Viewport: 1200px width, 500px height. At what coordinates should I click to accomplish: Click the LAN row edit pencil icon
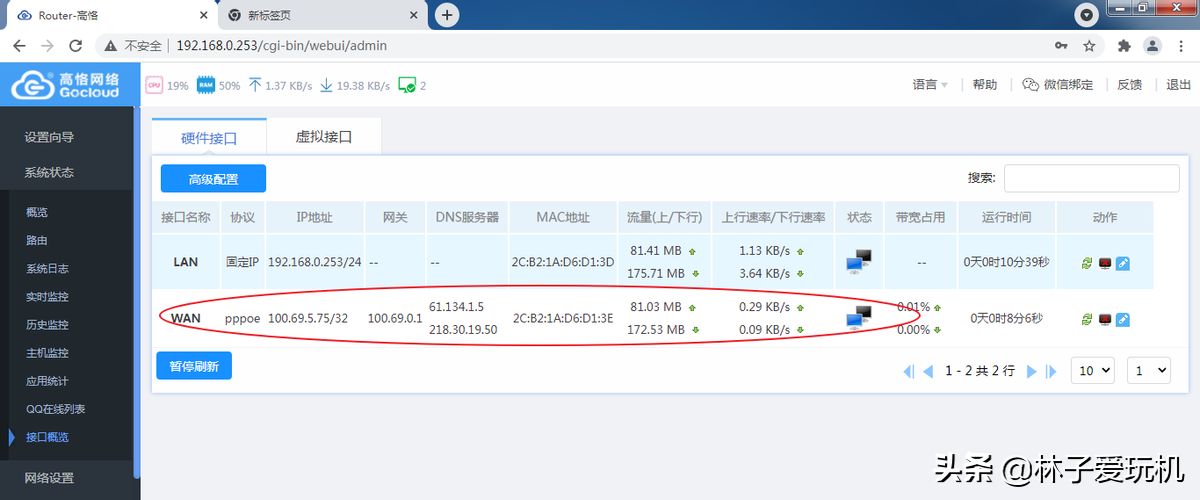pyautogui.click(x=1123, y=263)
